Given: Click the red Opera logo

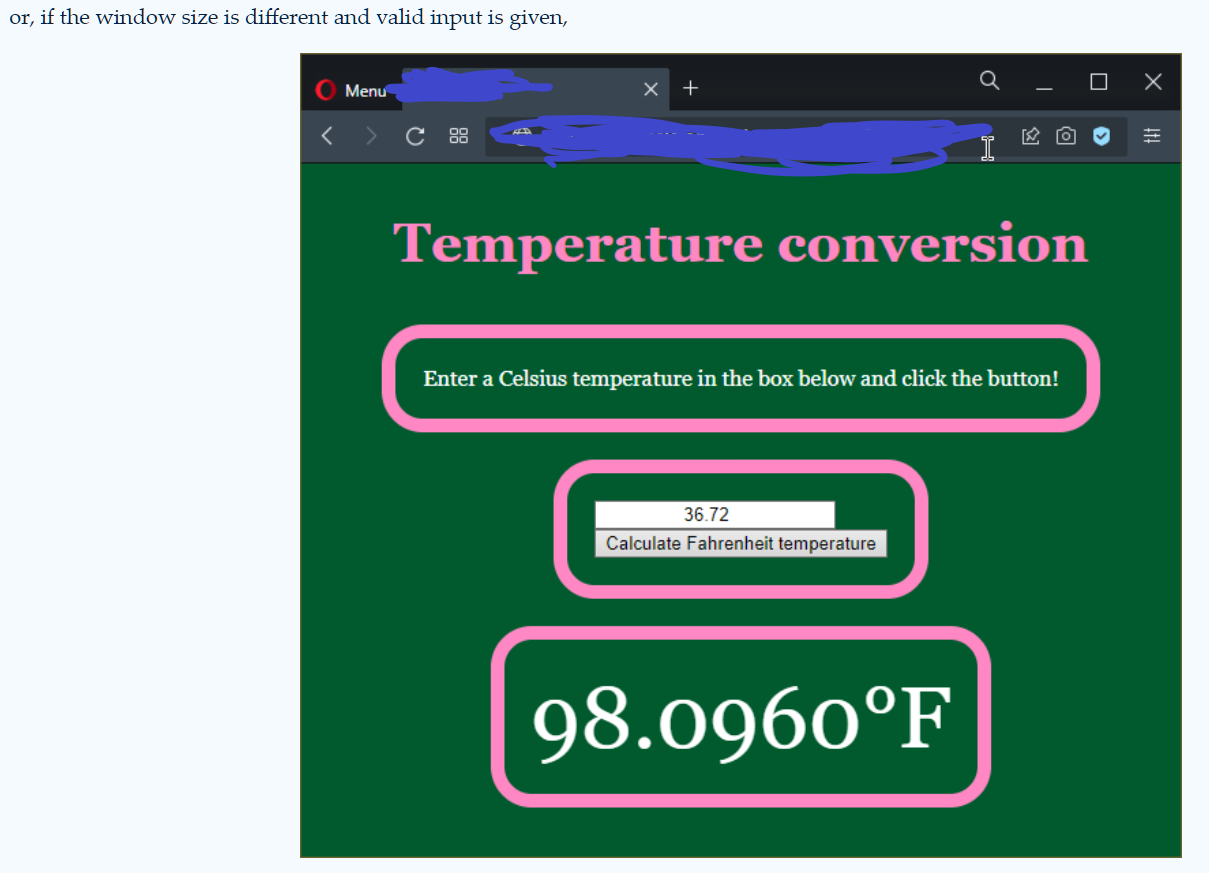Looking at the screenshot, I should click(325, 89).
